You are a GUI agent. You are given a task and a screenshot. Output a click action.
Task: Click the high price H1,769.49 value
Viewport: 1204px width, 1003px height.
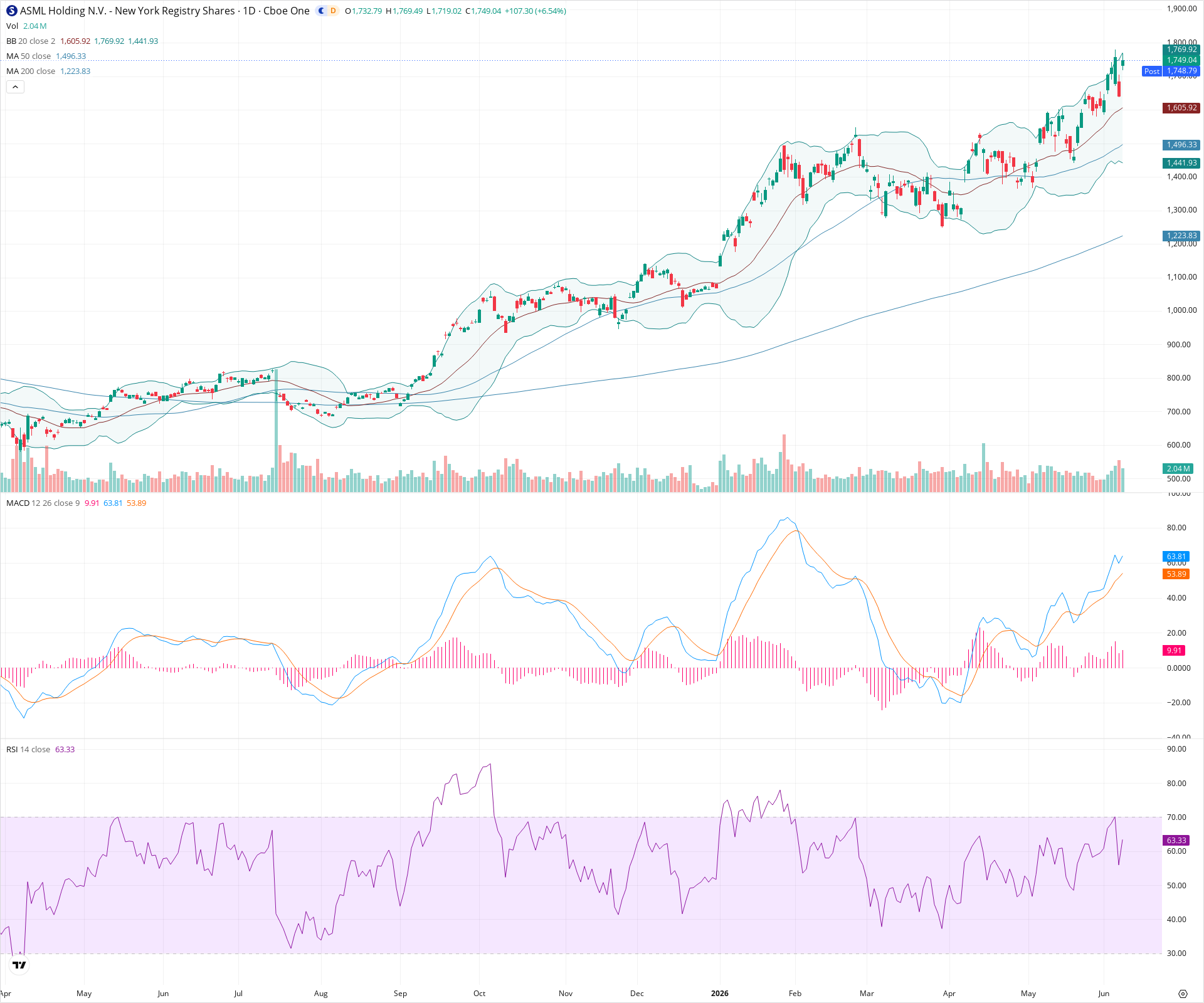tap(404, 11)
